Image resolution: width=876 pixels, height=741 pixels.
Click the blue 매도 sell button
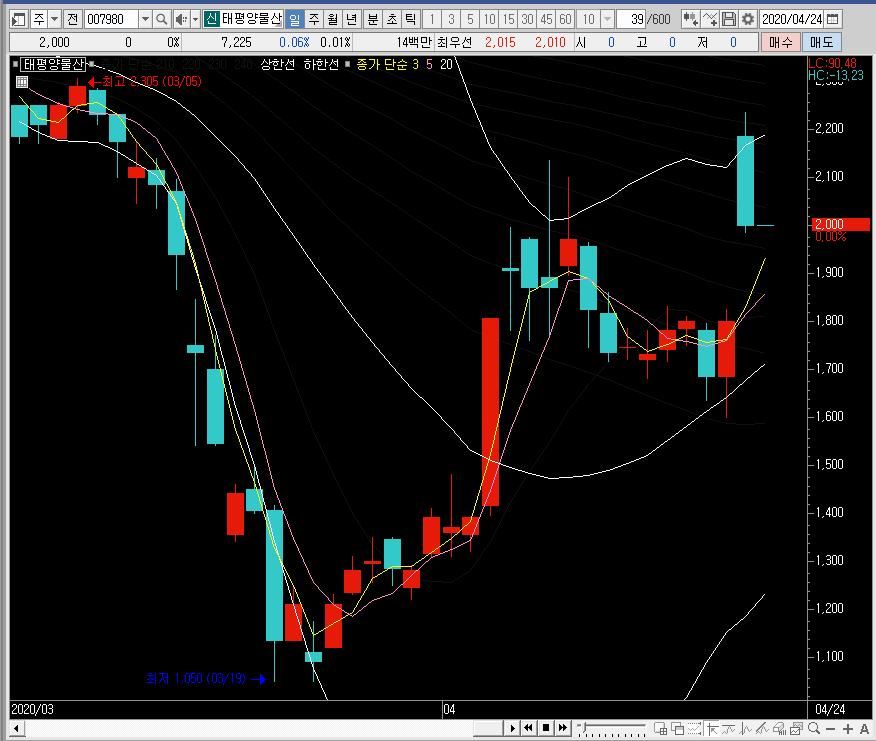[x=821, y=42]
